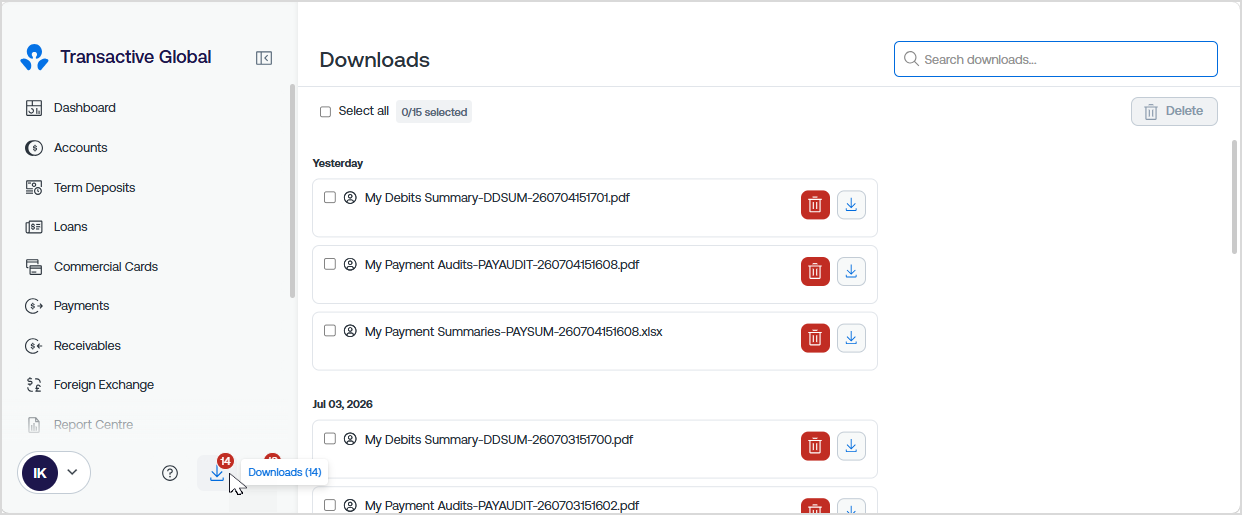The height and width of the screenshot is (515, 1242).
Task: Check the box for My Payment Audits-PAYAUDIT-260704151608.pdf
Action: pyautogui.click(x=330, y=264)
